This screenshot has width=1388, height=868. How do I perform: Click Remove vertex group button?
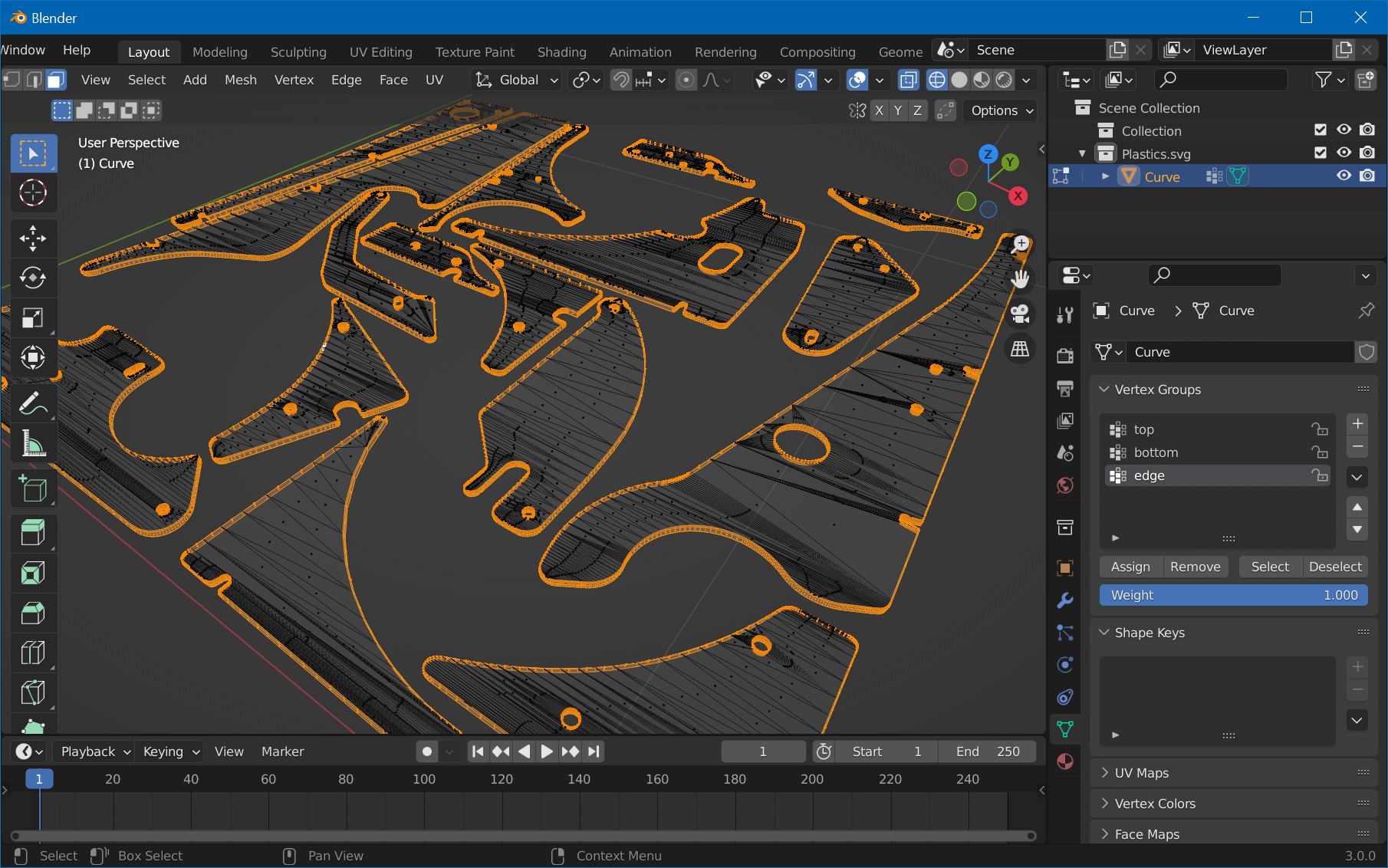[1196, 567]
